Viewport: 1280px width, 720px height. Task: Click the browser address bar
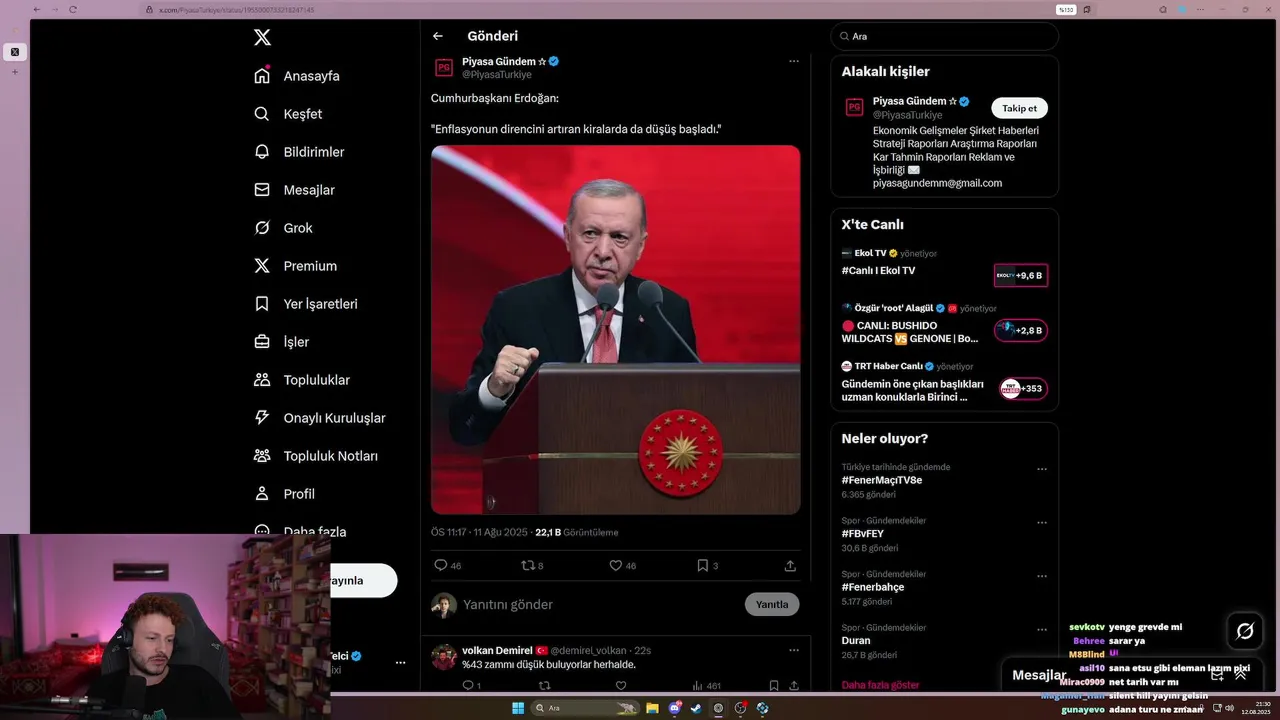600,9
